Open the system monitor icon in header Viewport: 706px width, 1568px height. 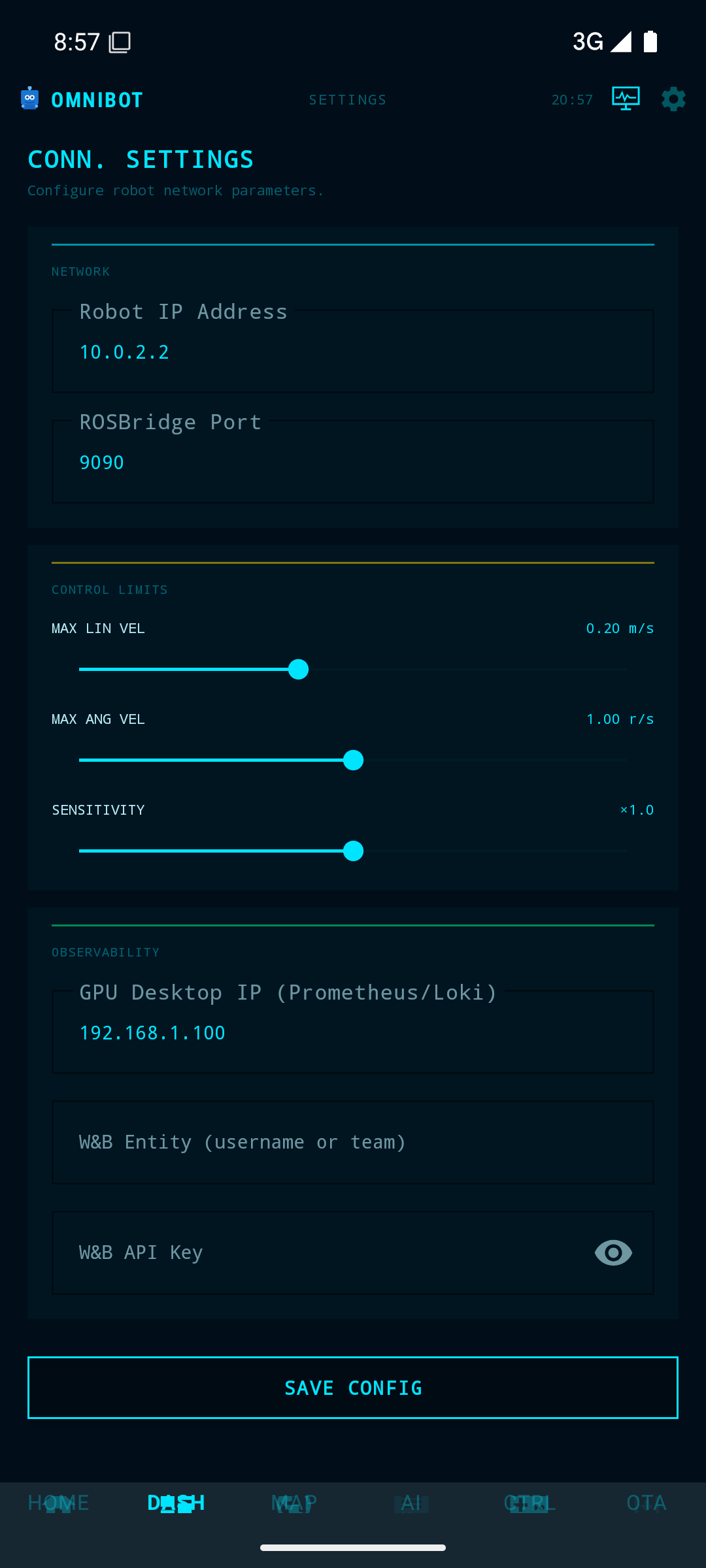pos(626,99)
